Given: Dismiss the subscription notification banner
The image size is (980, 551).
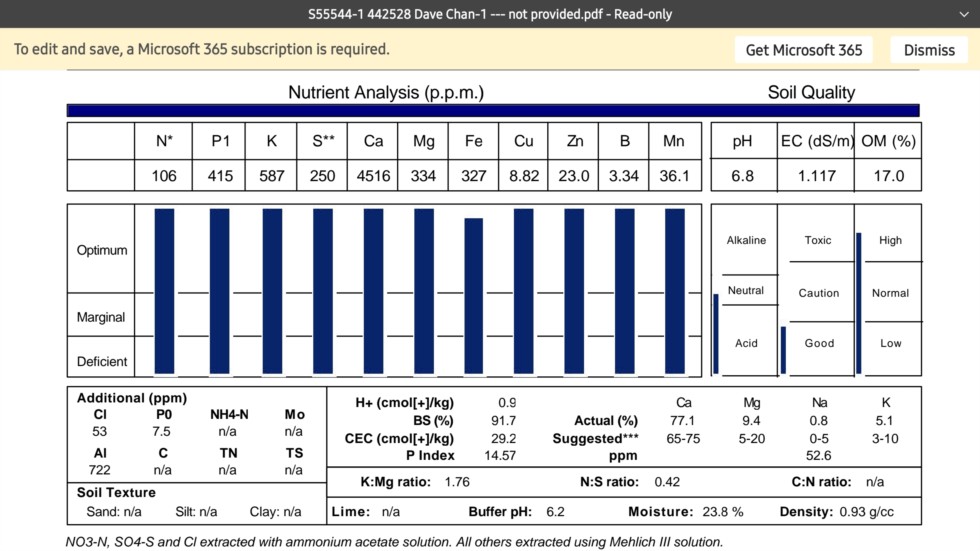Looking at the screenshot, I should point(929,50).
